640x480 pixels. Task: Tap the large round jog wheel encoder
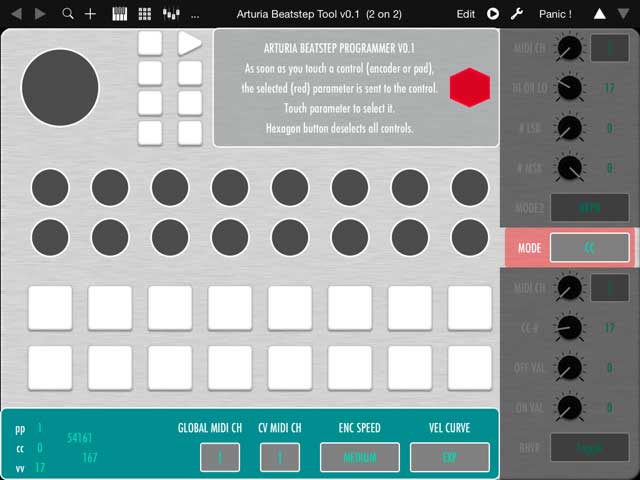(x=60, y=88)
